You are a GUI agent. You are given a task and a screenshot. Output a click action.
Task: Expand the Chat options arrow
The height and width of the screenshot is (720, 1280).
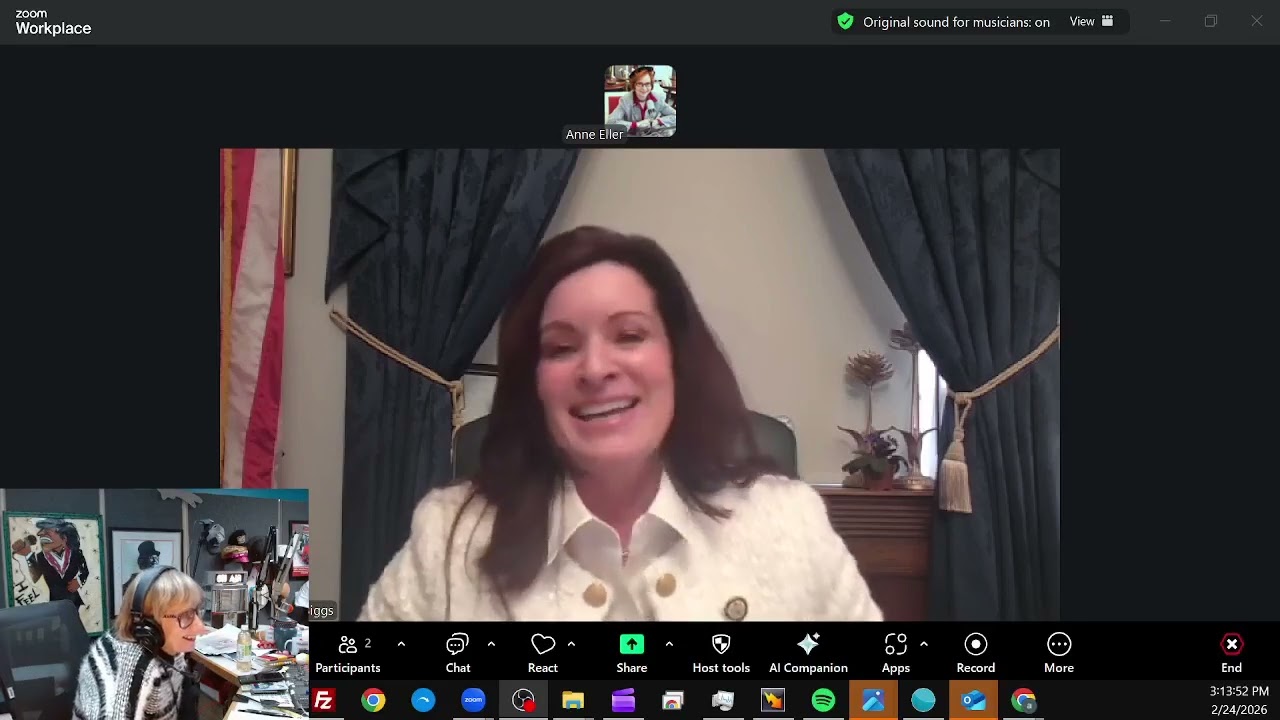coord(491,644)
